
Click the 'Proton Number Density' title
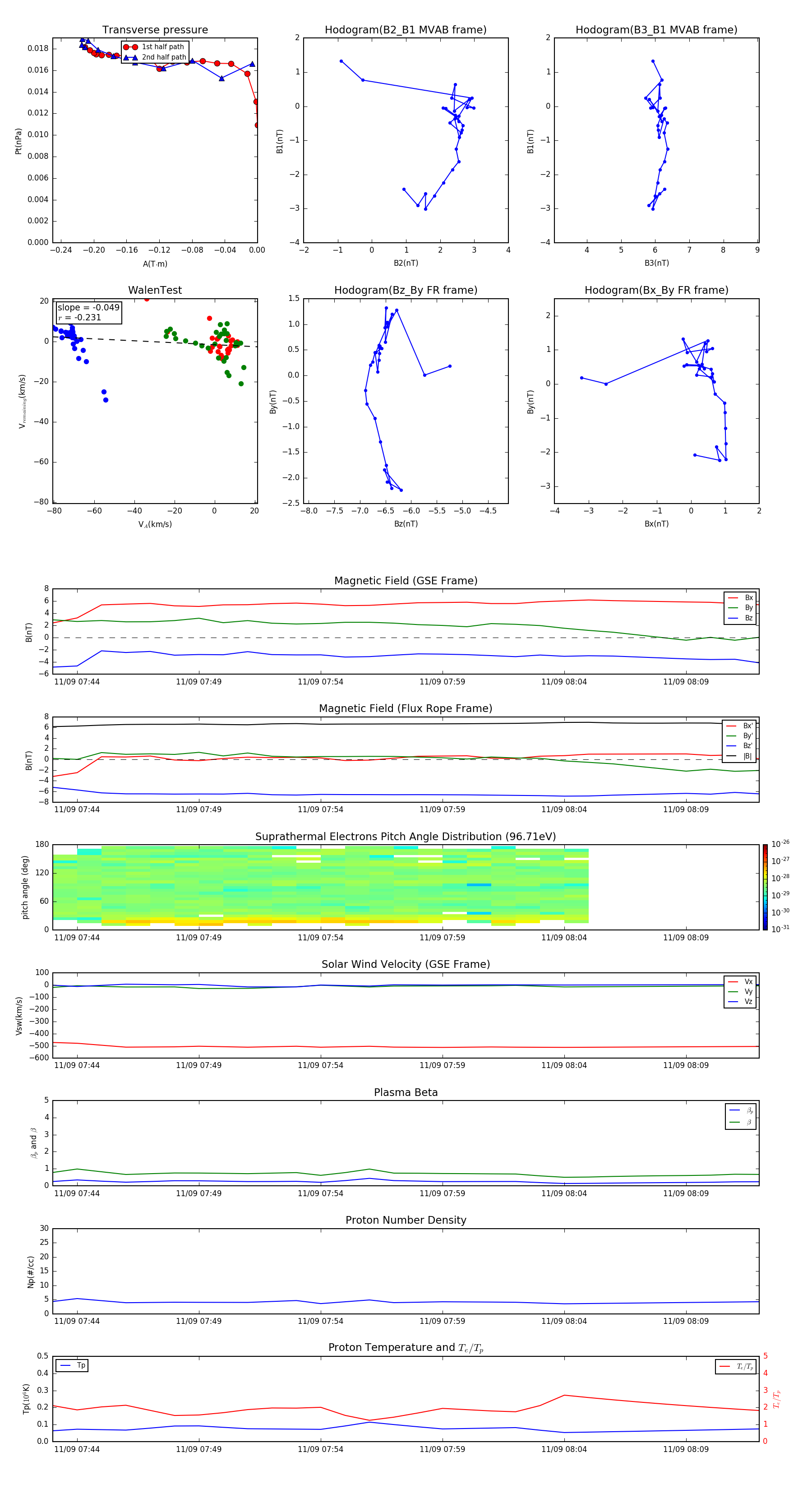(406, 1220)
